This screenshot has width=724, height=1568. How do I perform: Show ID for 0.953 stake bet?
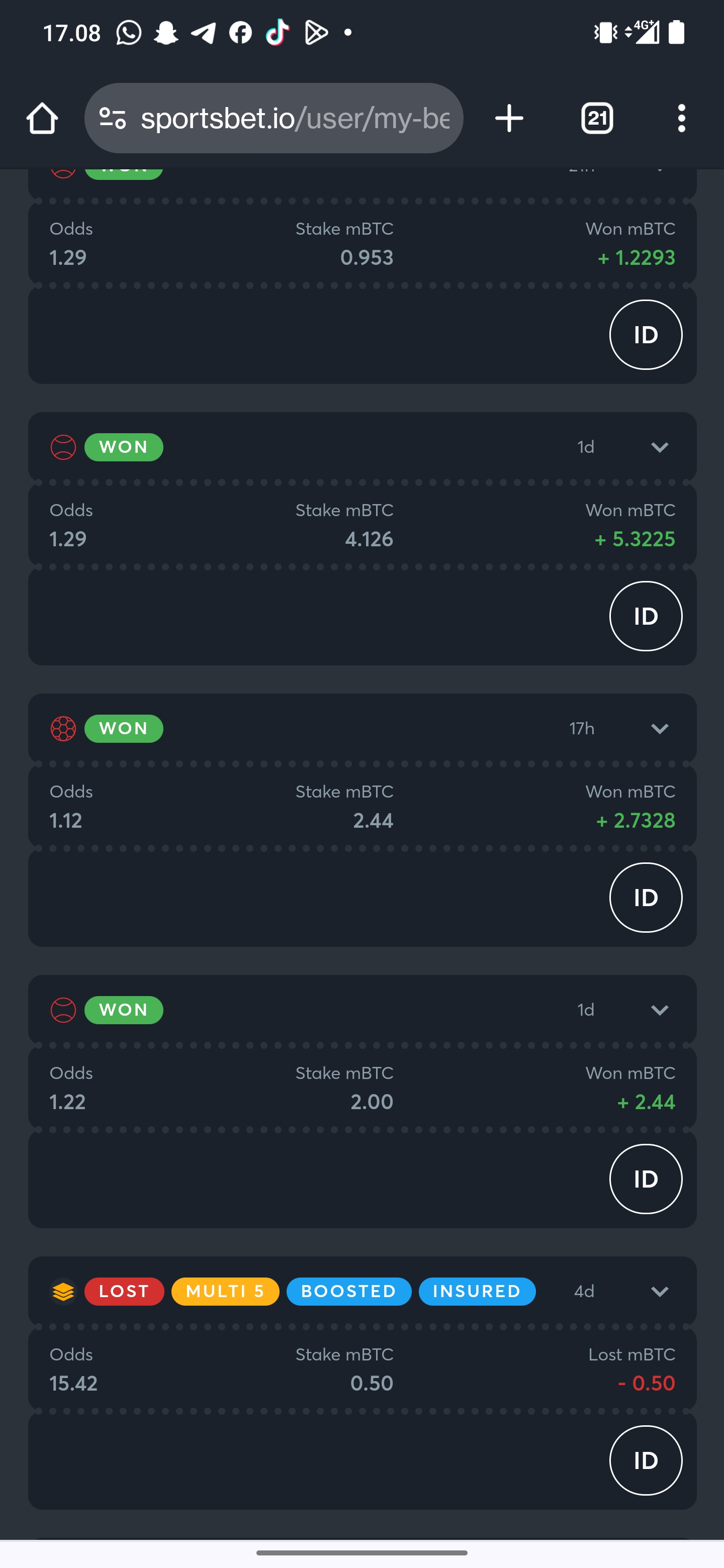click(646, 335)
